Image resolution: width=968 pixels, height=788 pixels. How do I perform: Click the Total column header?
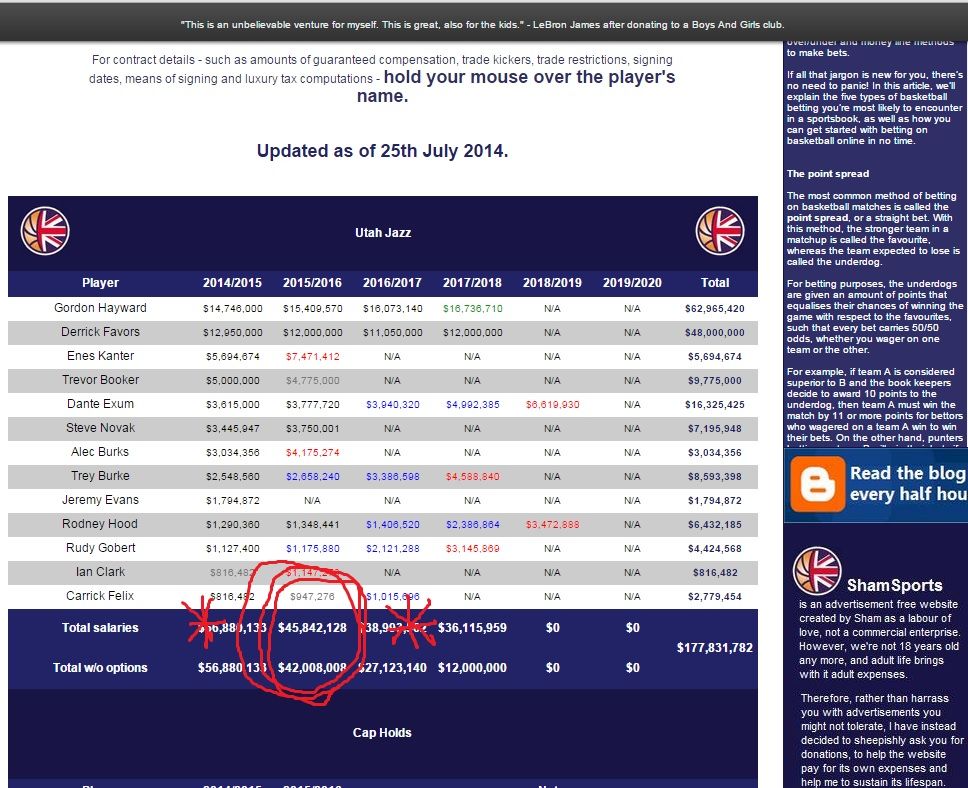coord(715,283)
